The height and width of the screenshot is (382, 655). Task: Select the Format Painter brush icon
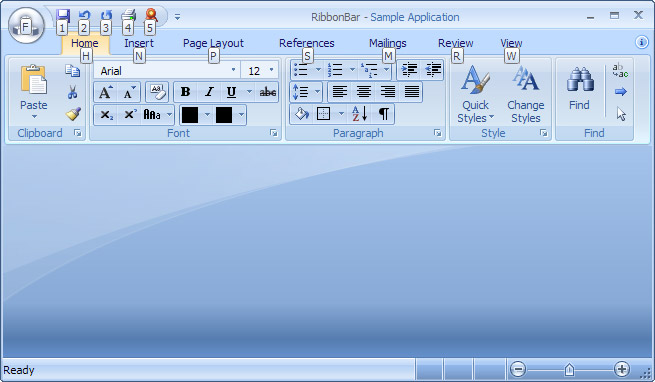[x=73, y=114]
